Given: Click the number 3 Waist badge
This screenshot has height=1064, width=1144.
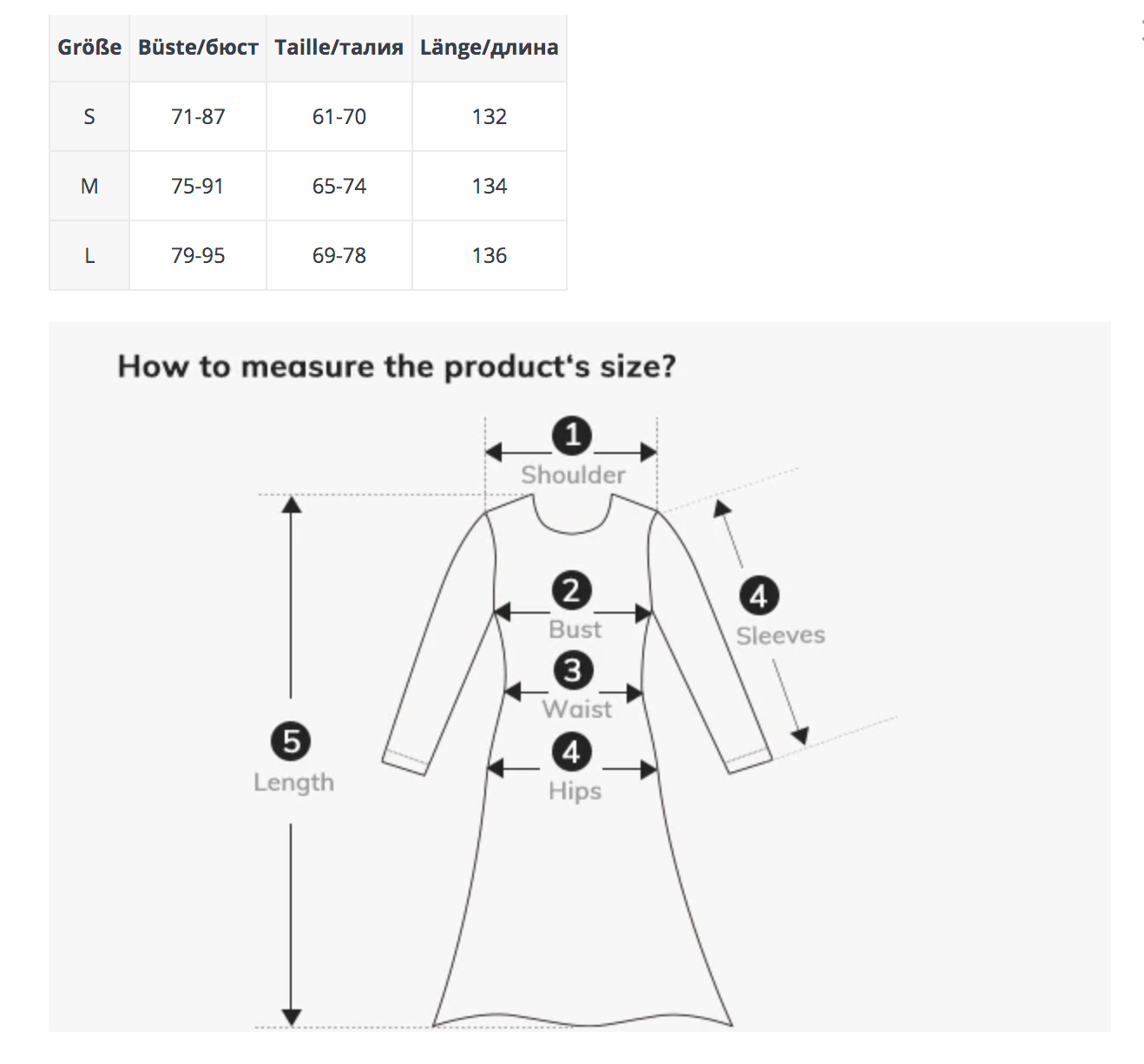Looking at the screenshot, I should (573, 671).
